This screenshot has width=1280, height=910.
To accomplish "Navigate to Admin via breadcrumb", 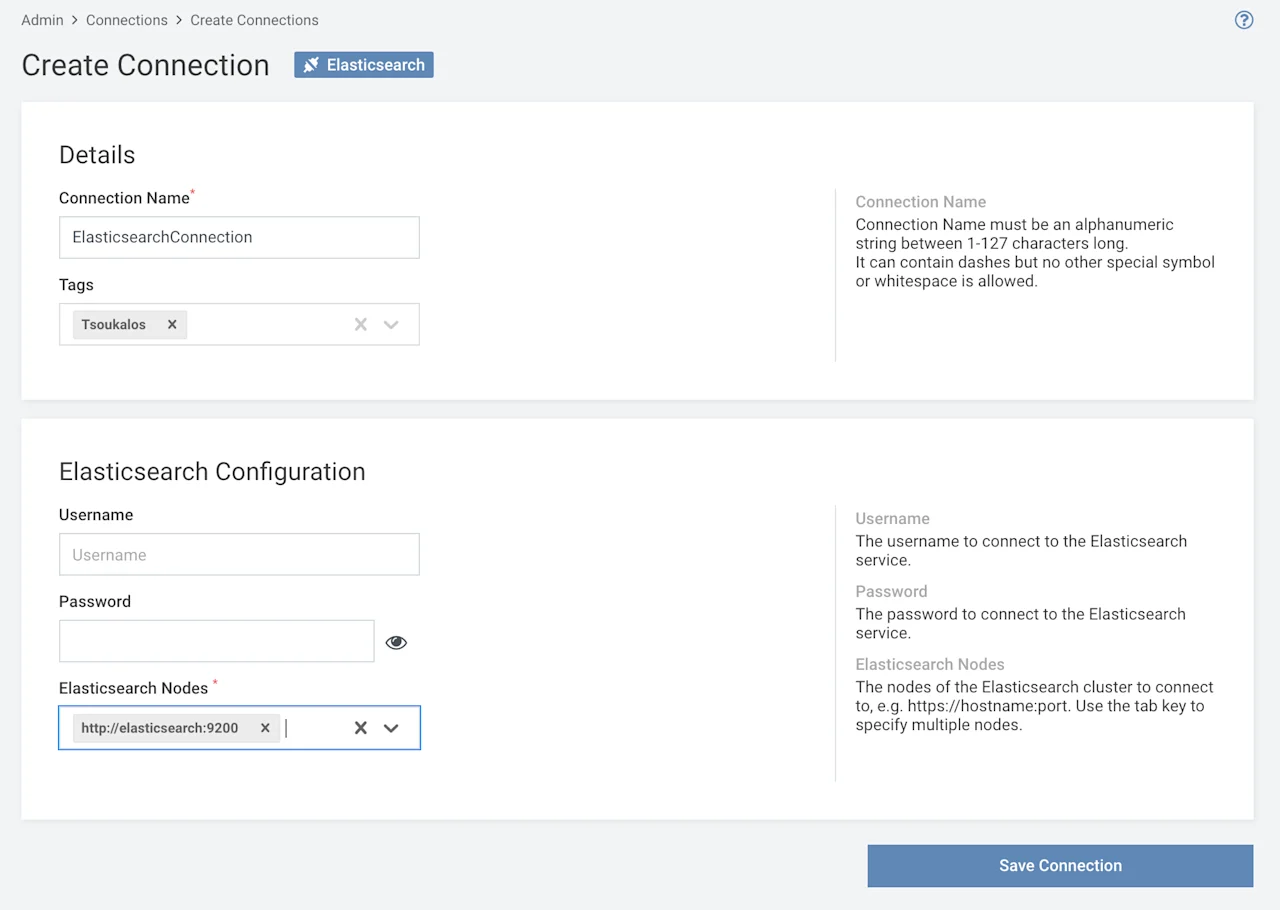I will (42, 20).
